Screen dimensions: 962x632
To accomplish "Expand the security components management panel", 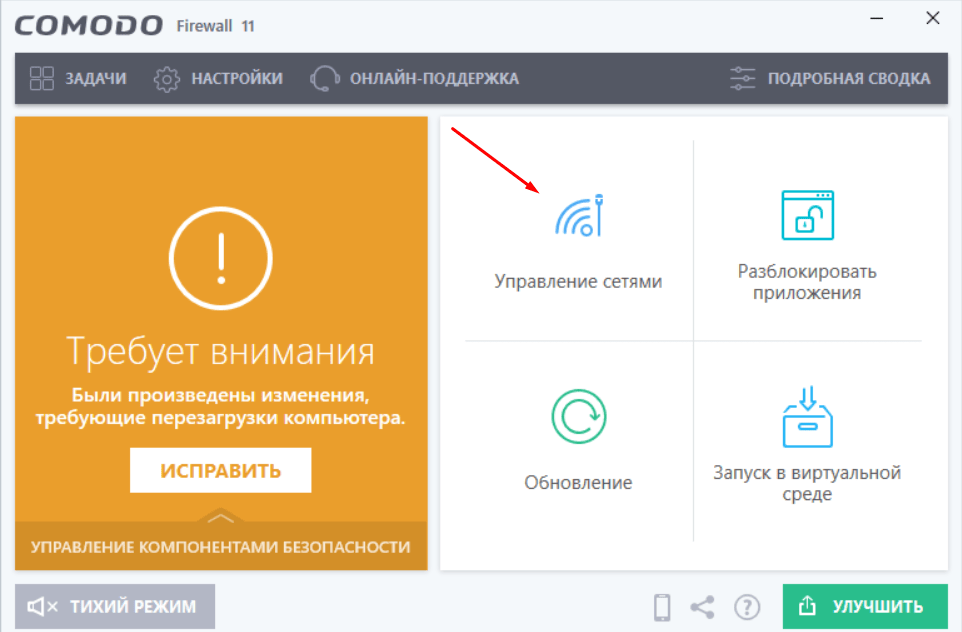I will [x=221, y=547].
